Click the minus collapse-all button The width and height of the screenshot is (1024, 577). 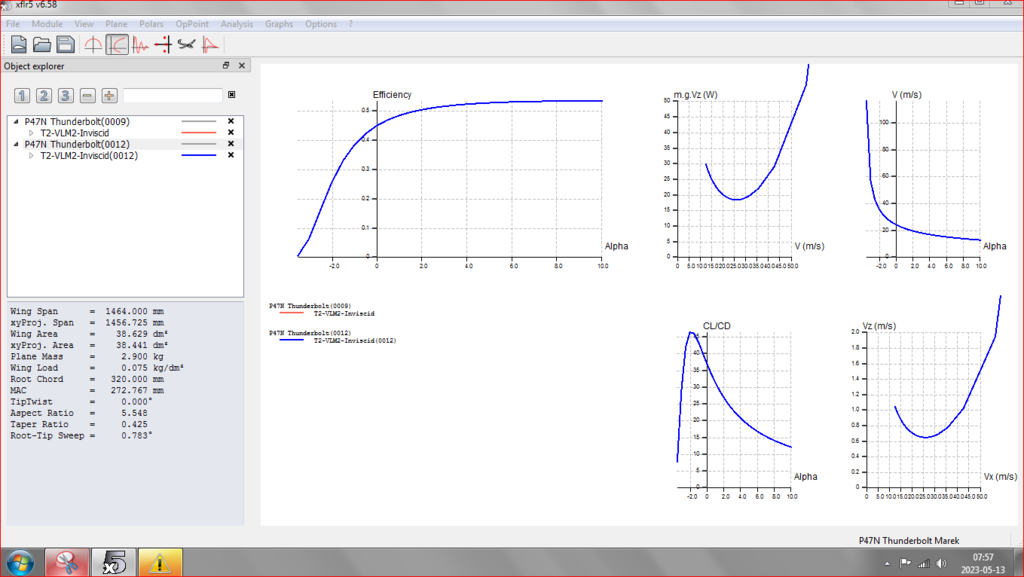(87, 95)
